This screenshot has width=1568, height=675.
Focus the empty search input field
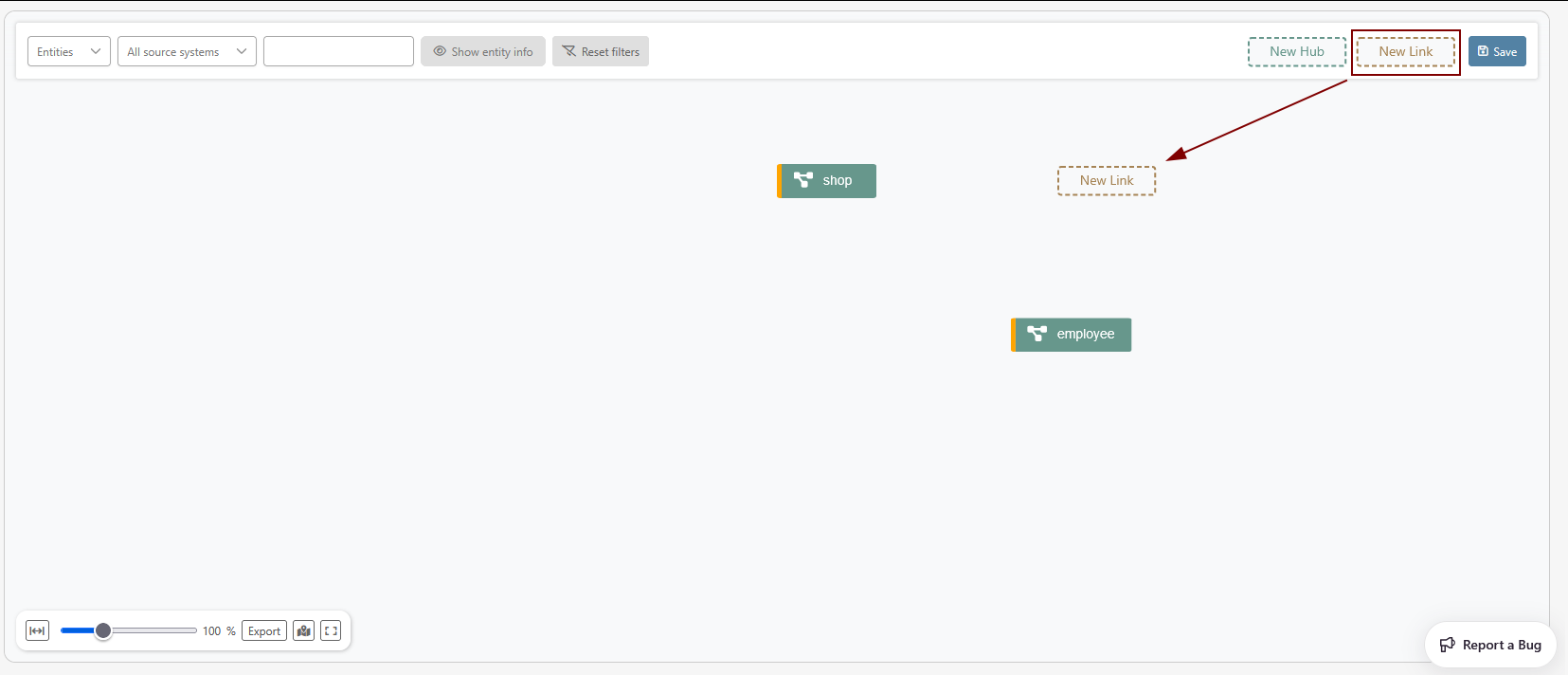point(338,51)
